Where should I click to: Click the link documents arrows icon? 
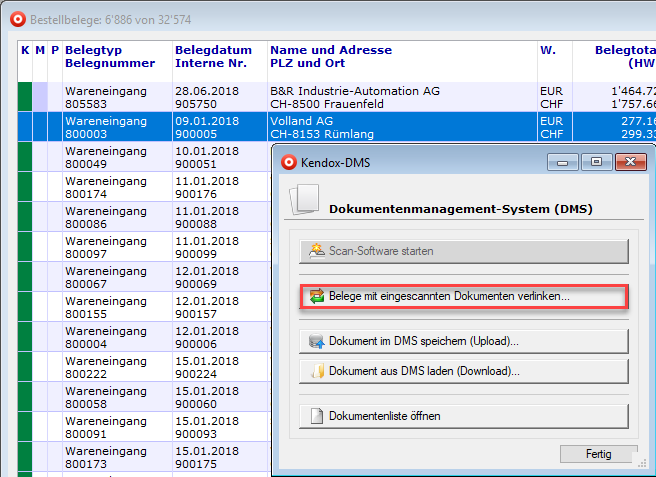coord(317,297)
